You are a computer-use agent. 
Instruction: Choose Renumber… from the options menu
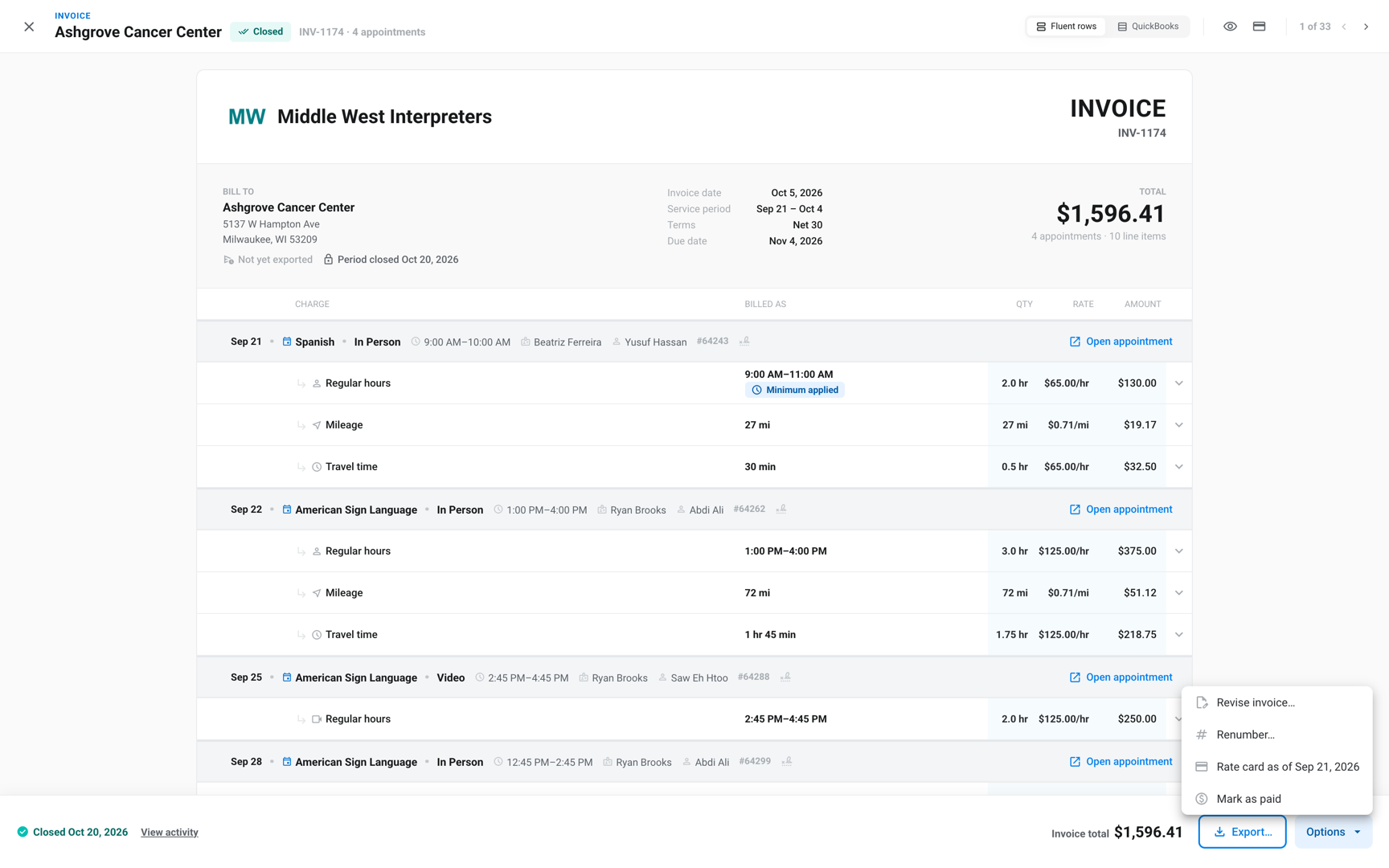pyautogui.click(x=1277, y=735)
